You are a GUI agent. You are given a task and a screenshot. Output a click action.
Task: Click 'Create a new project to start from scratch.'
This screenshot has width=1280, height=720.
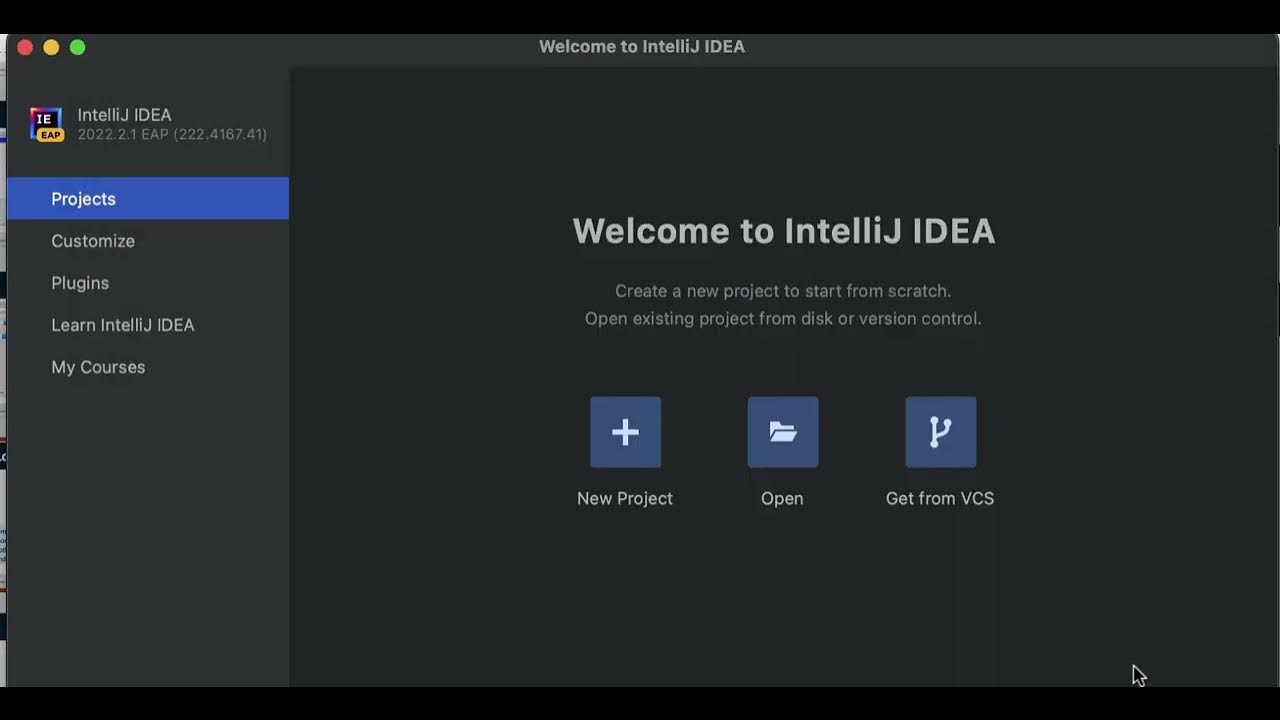tap(783, 291)
